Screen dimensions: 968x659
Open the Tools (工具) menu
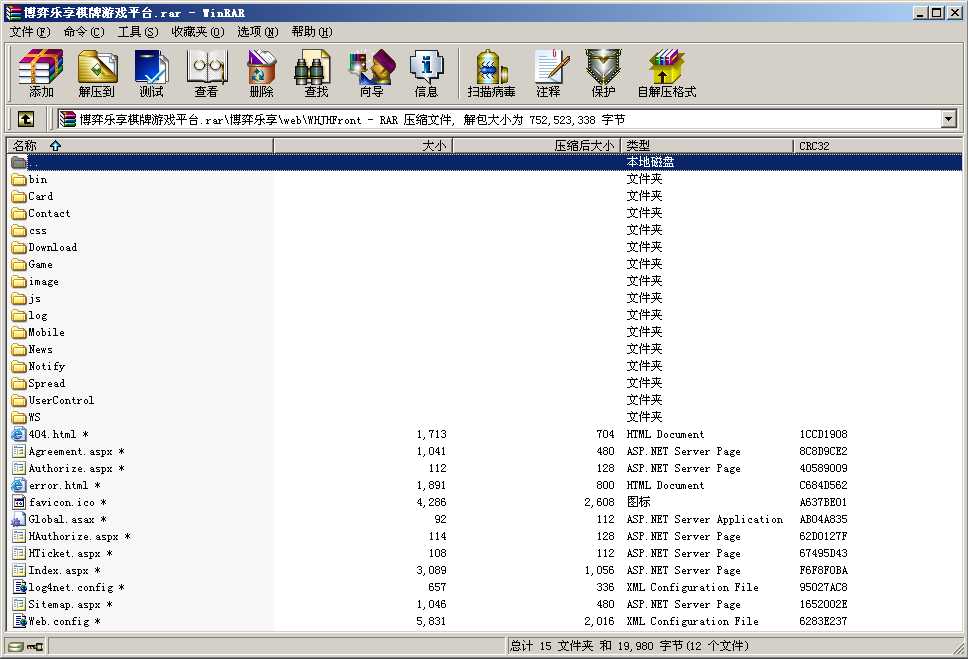pos(138,31)
